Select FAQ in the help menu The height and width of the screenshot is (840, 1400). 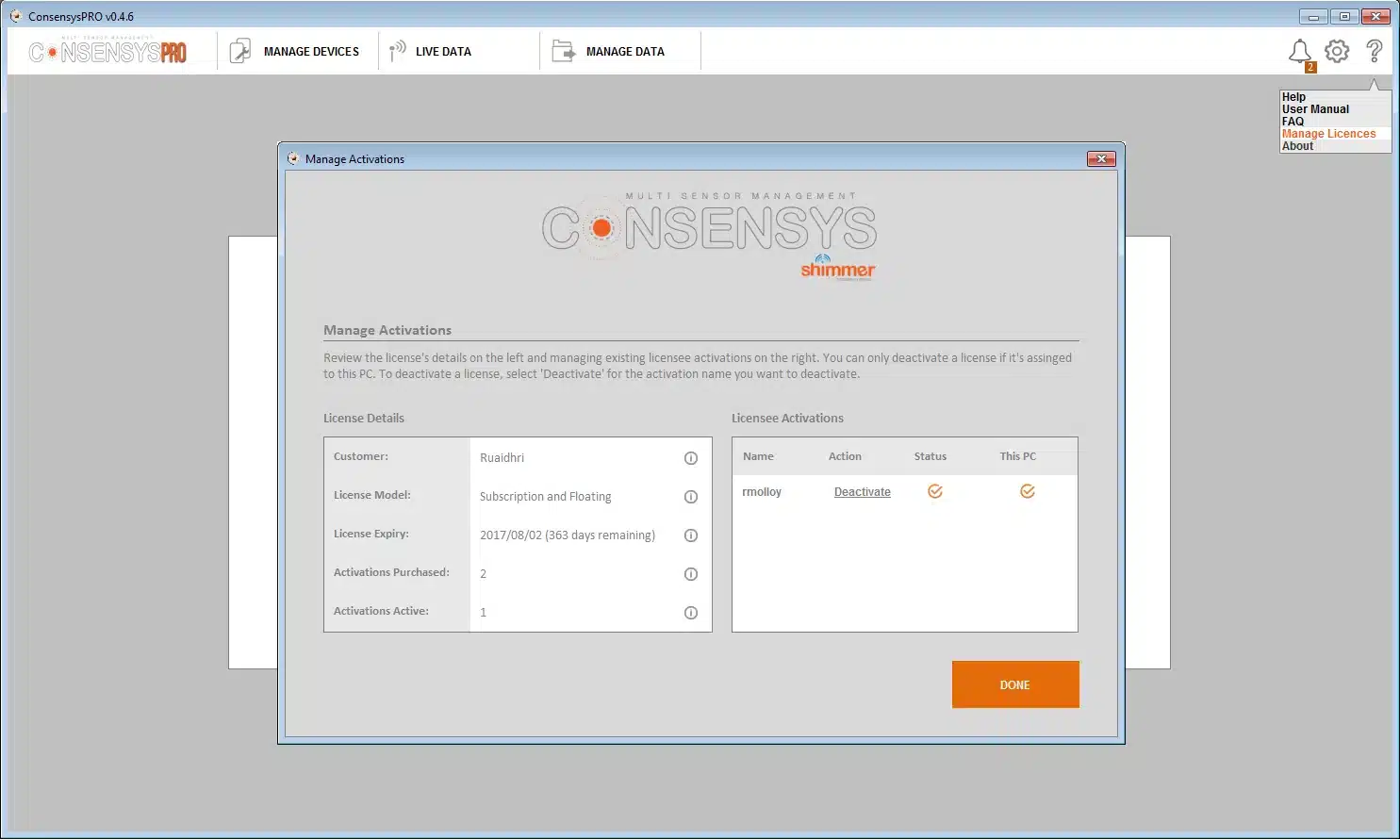[1293, 122]
